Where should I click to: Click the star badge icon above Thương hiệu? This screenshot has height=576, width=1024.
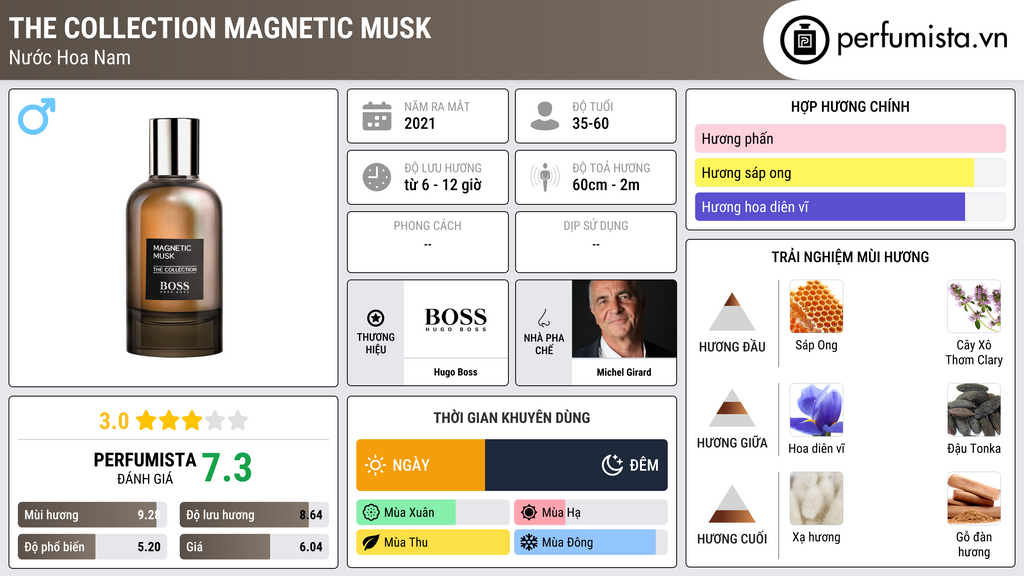pos(376,318)
